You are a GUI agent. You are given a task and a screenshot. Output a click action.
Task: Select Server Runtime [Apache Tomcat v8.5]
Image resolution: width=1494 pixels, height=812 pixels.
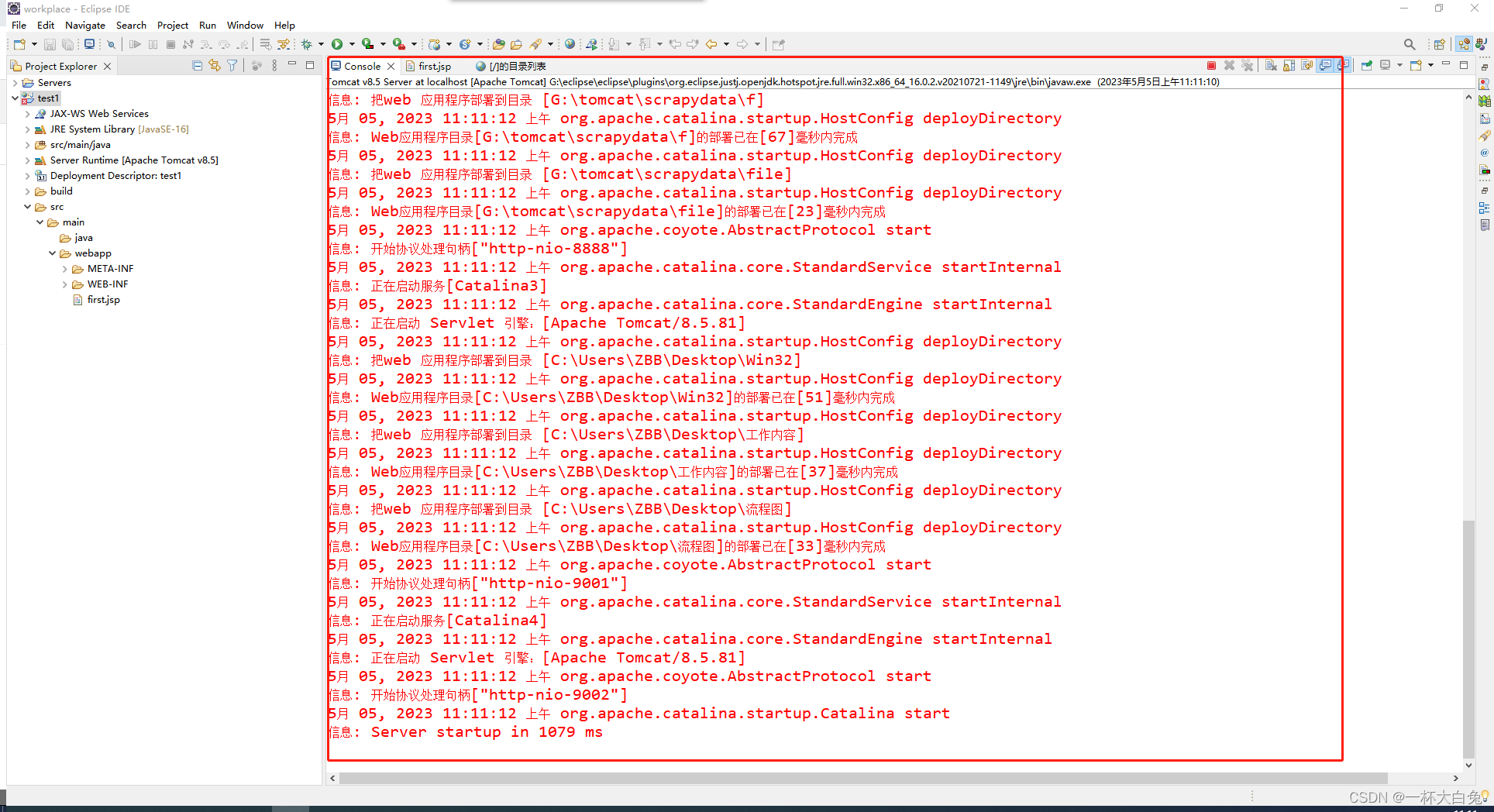(x=134, y=160)
